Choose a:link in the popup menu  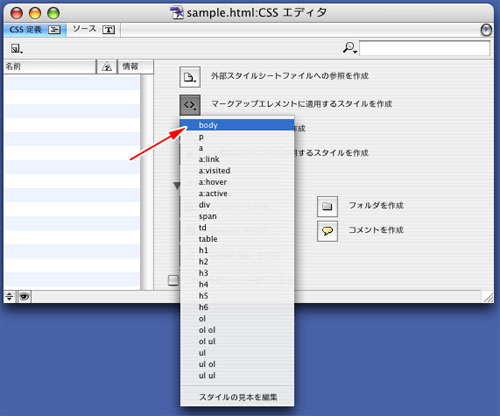coord(237,159)
